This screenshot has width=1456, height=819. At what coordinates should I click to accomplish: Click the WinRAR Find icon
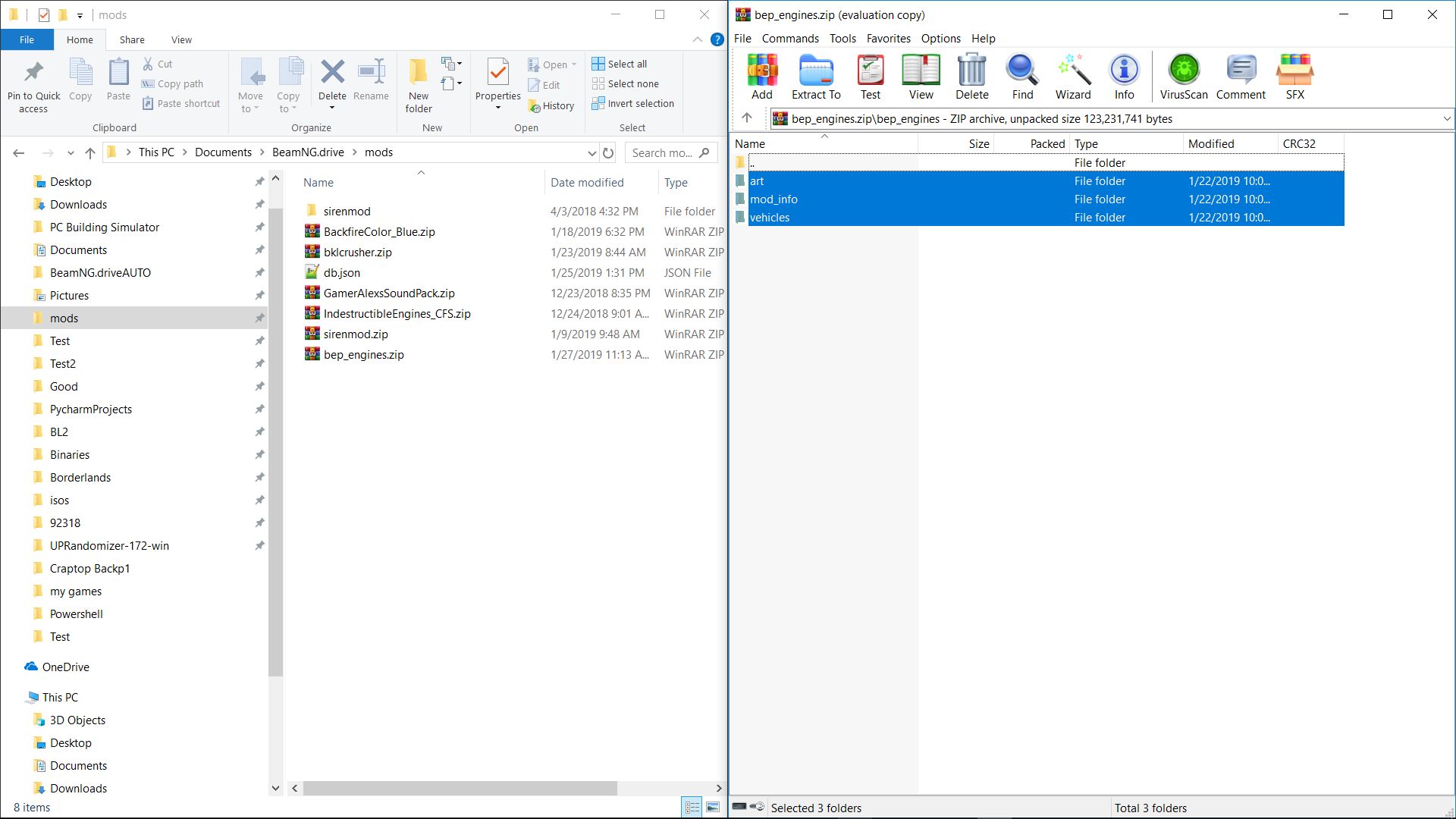[1022, 77]
